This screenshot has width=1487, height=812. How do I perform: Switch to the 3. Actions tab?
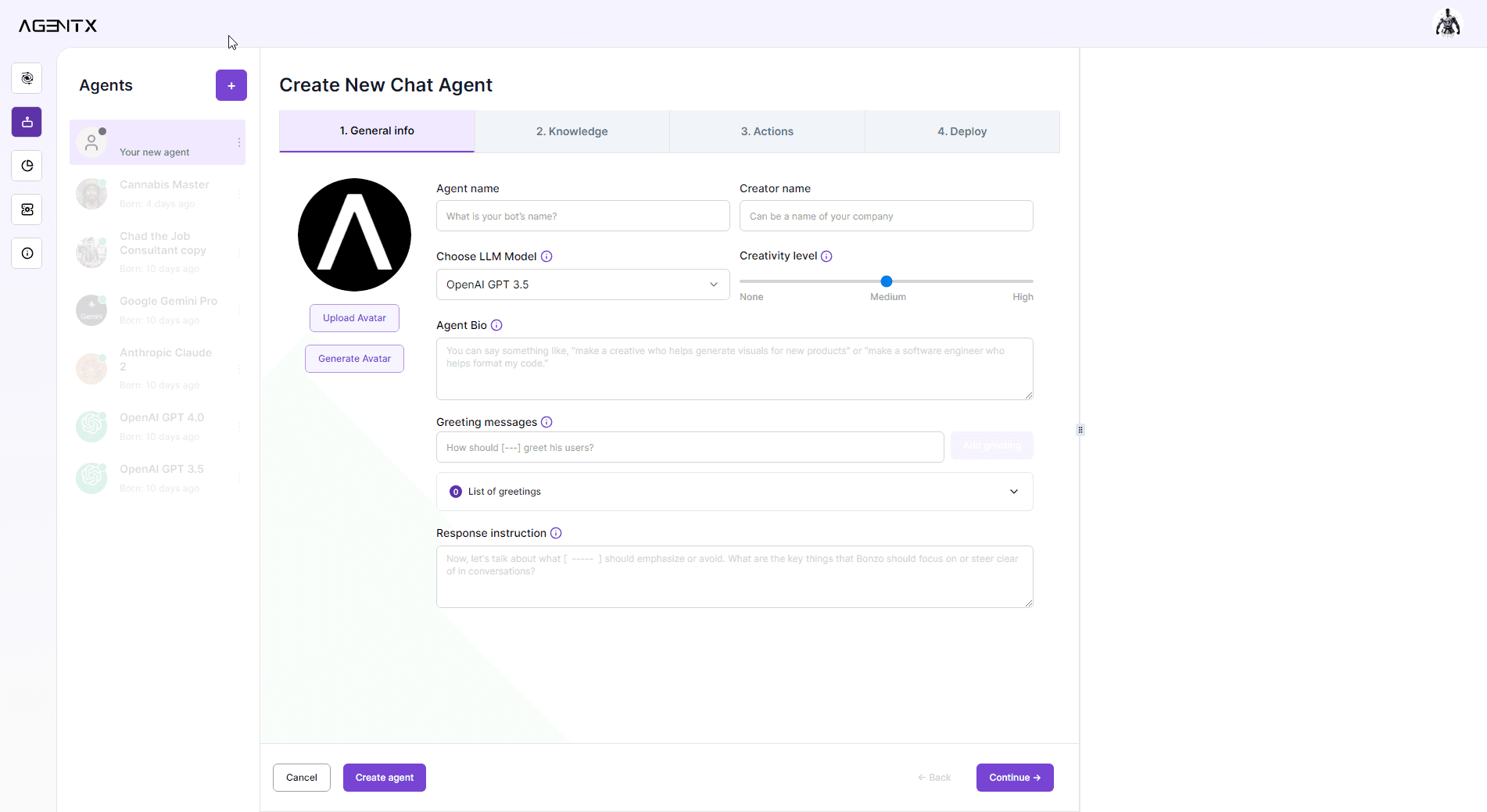click(767, 131)
